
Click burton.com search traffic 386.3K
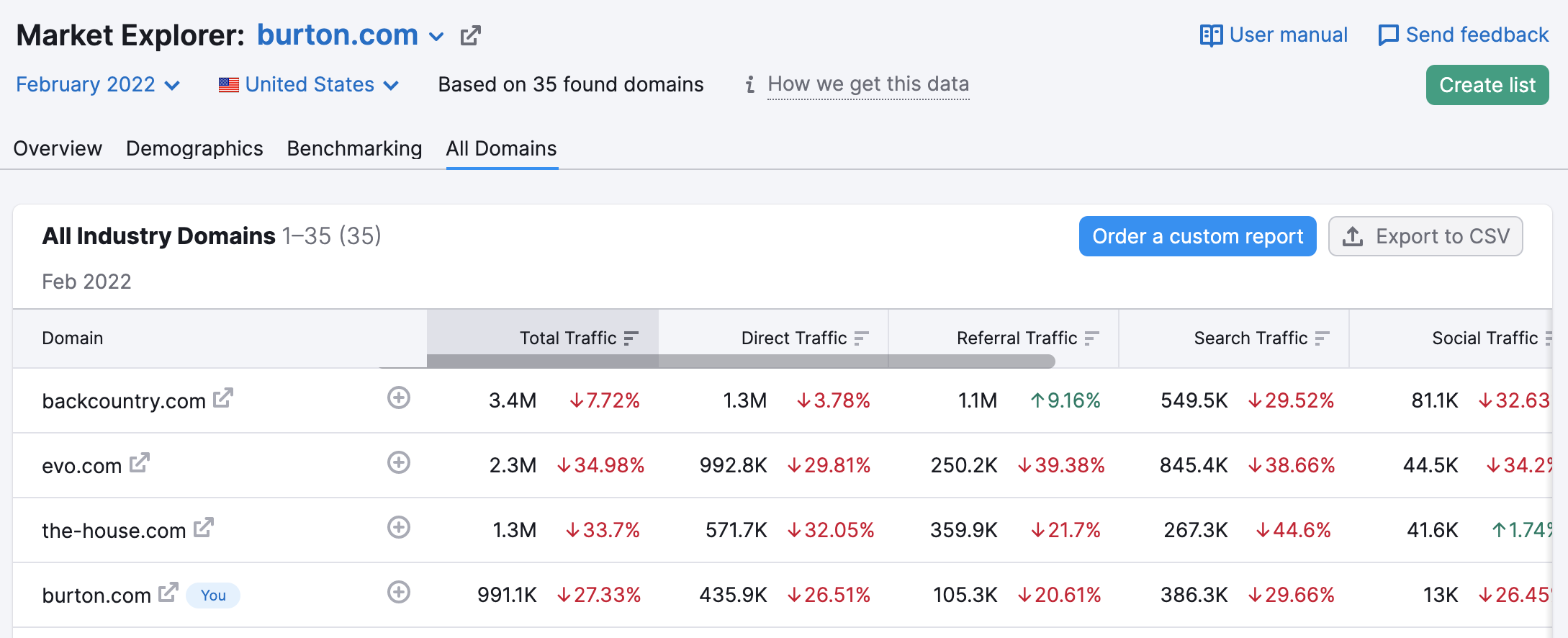click(x=1194, y=595)
